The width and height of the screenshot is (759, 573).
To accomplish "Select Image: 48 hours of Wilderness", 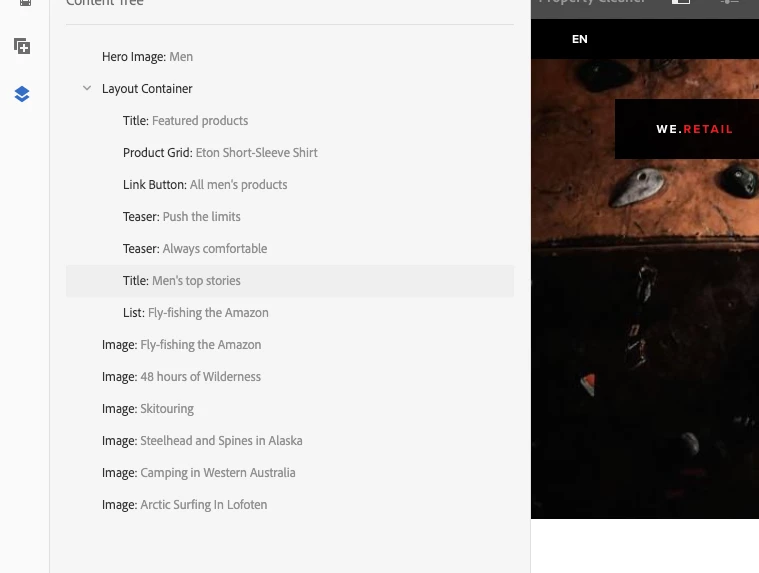I will point(289,377).
